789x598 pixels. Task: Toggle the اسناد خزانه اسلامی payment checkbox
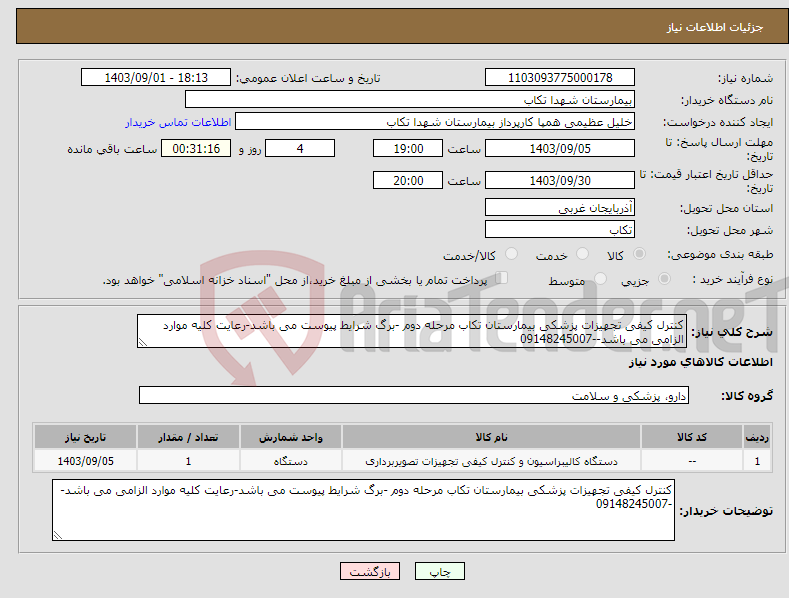coord(501,278)
